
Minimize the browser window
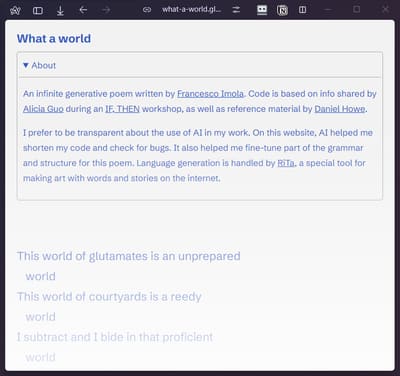328,10
